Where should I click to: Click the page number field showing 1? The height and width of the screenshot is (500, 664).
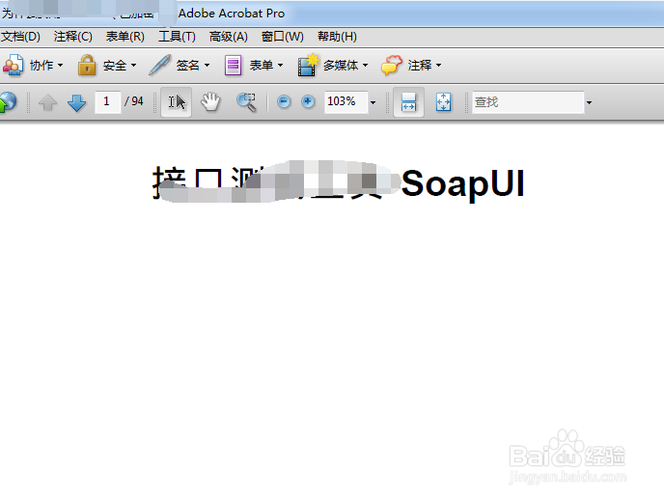108,102
